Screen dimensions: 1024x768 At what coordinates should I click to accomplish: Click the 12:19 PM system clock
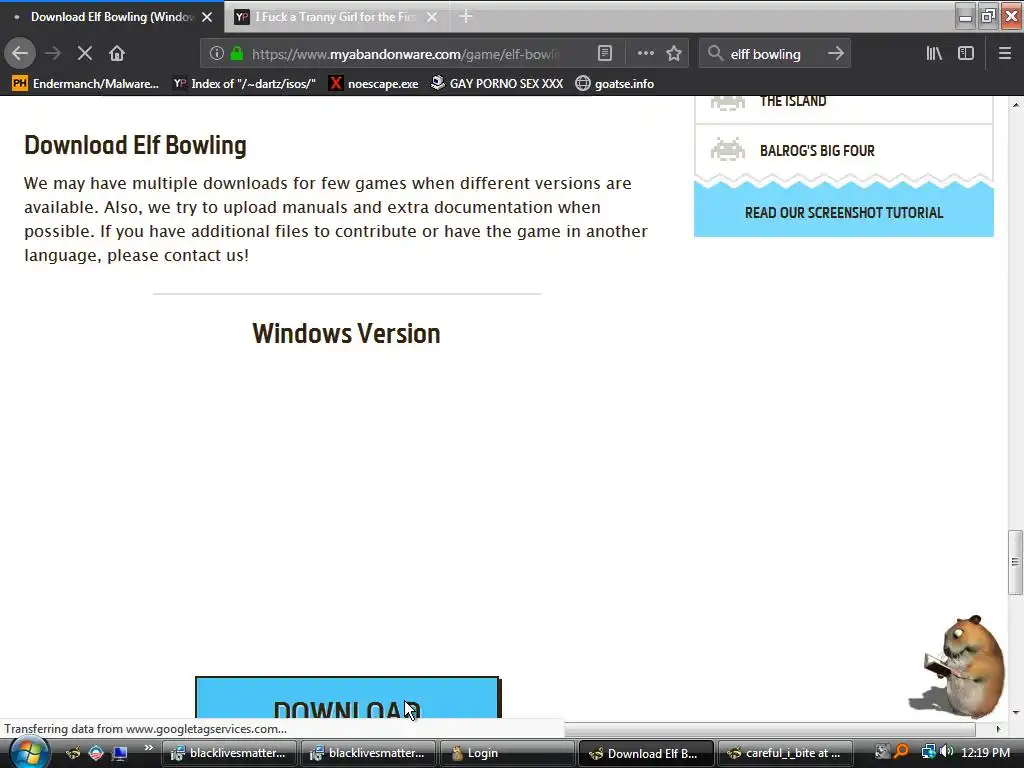point(985,753)
